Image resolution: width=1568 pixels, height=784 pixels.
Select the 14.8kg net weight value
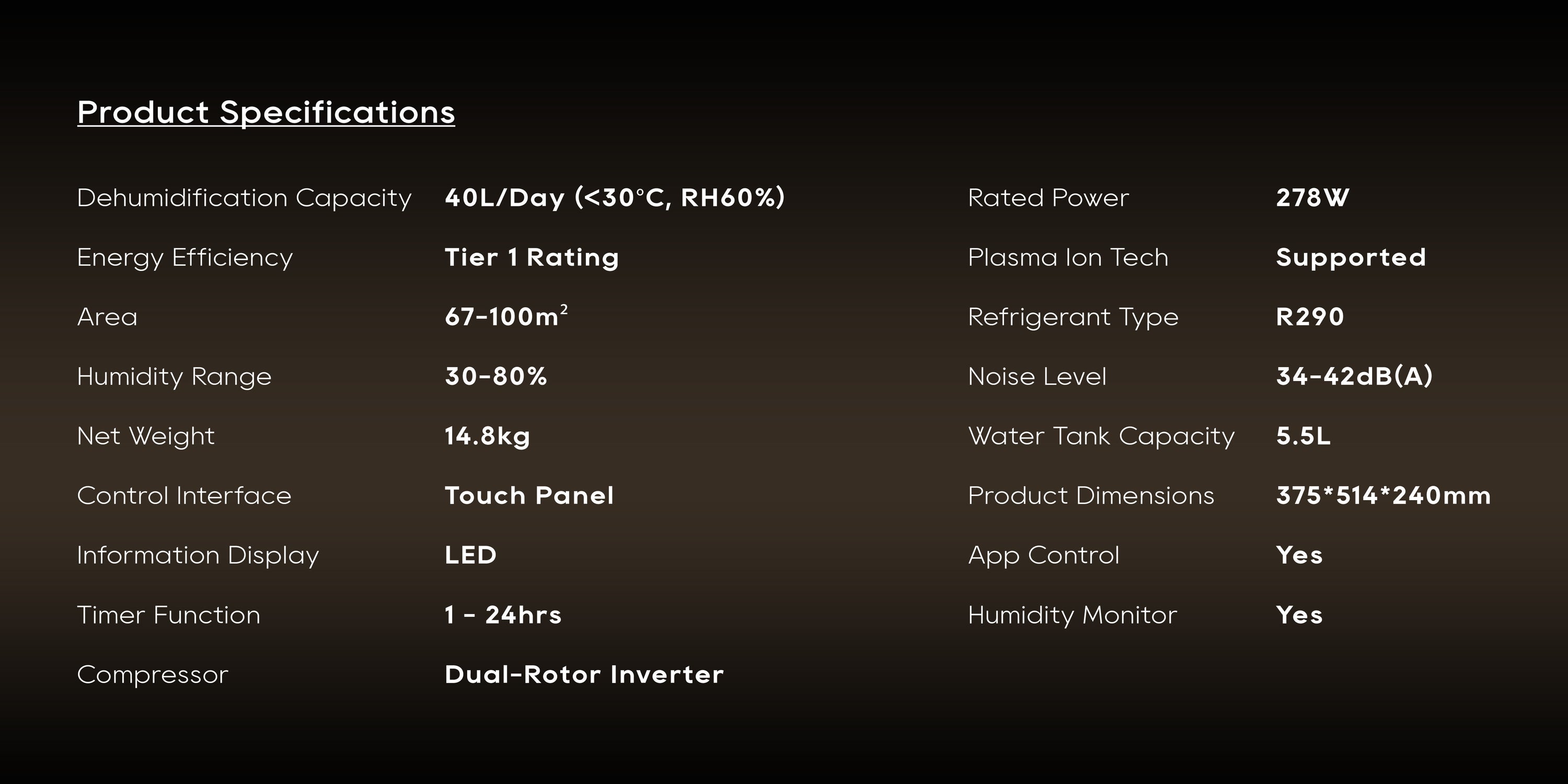pos(487,436)
